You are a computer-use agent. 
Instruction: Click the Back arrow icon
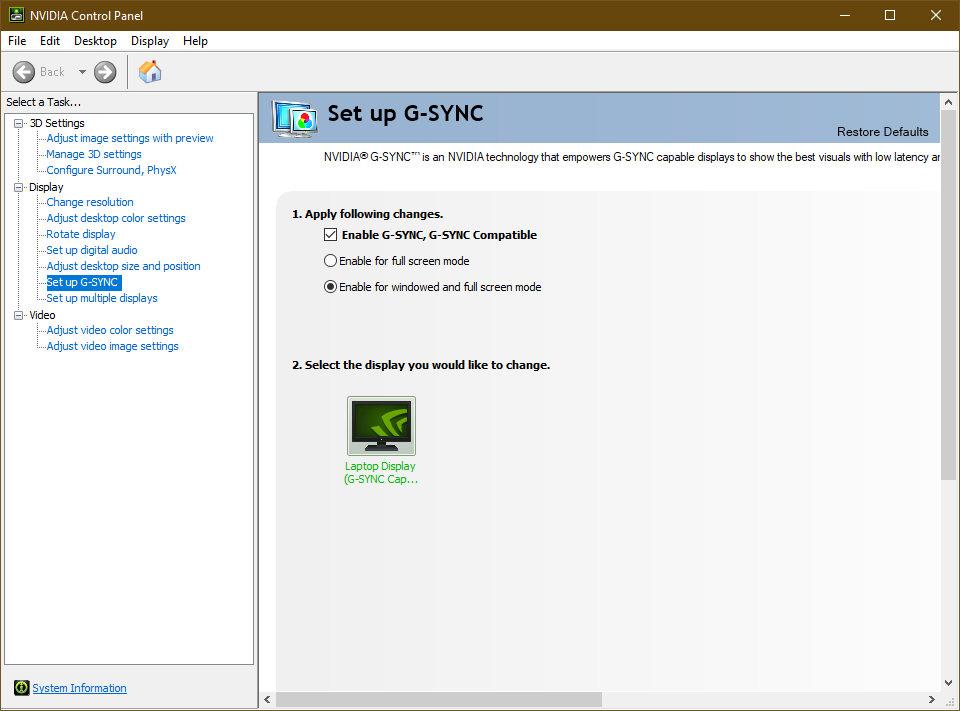(24, 72)
